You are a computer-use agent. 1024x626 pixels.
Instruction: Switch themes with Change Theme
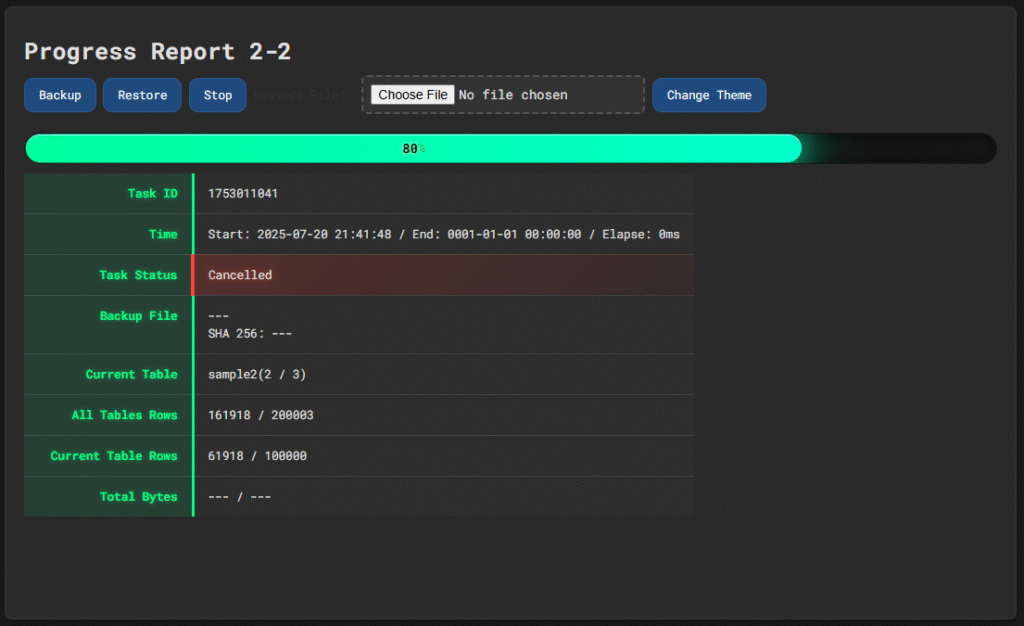[x=709, y=95]
